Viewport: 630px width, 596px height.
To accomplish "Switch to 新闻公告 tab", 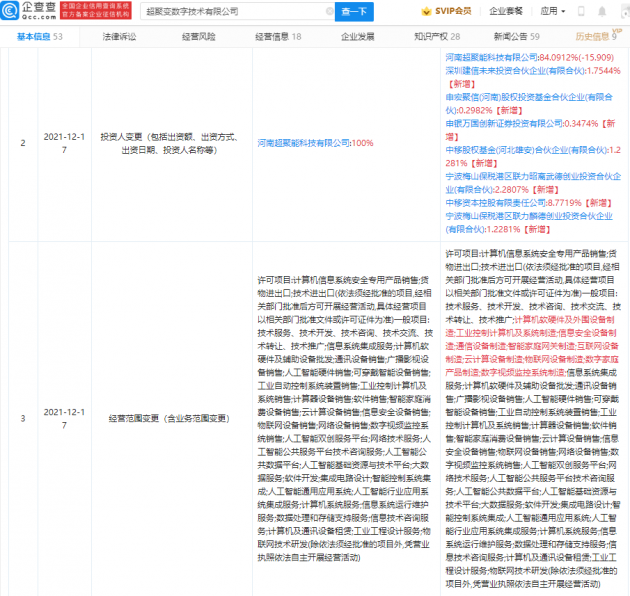I will click(x=517, y=37).
